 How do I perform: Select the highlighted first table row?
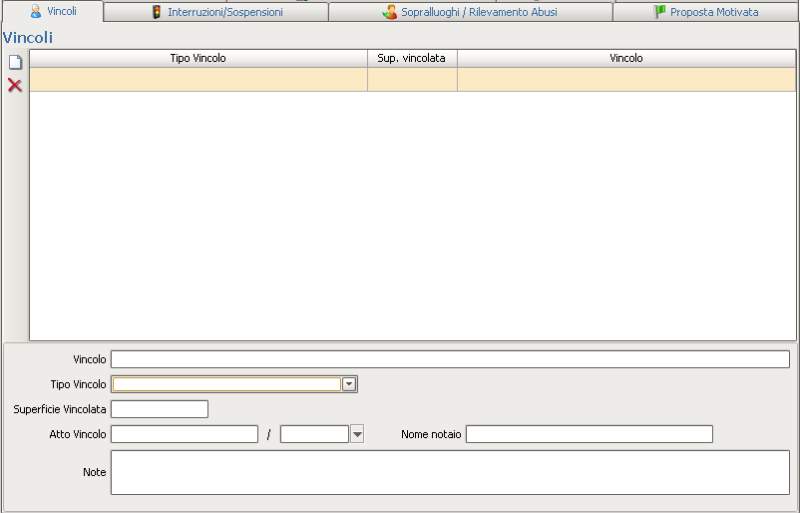(413, 80)
